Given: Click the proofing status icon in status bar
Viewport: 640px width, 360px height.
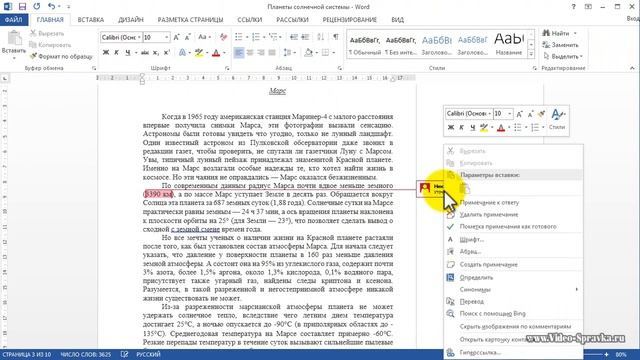Looking at the screenshot, I should pyautogui.click(x=124, y=354).
